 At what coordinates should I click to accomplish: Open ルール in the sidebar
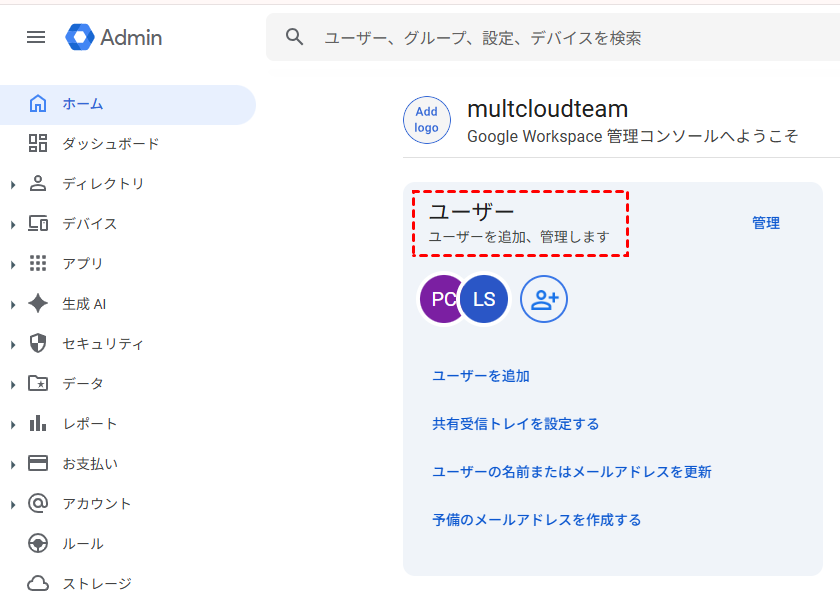82,543
